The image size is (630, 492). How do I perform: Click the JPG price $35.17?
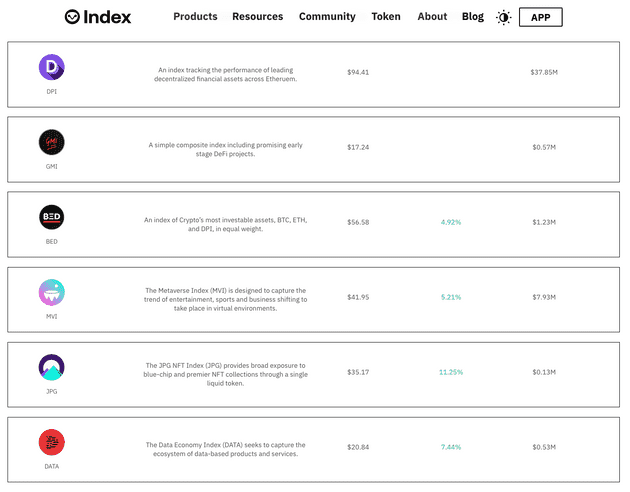[x=358, y=372]
